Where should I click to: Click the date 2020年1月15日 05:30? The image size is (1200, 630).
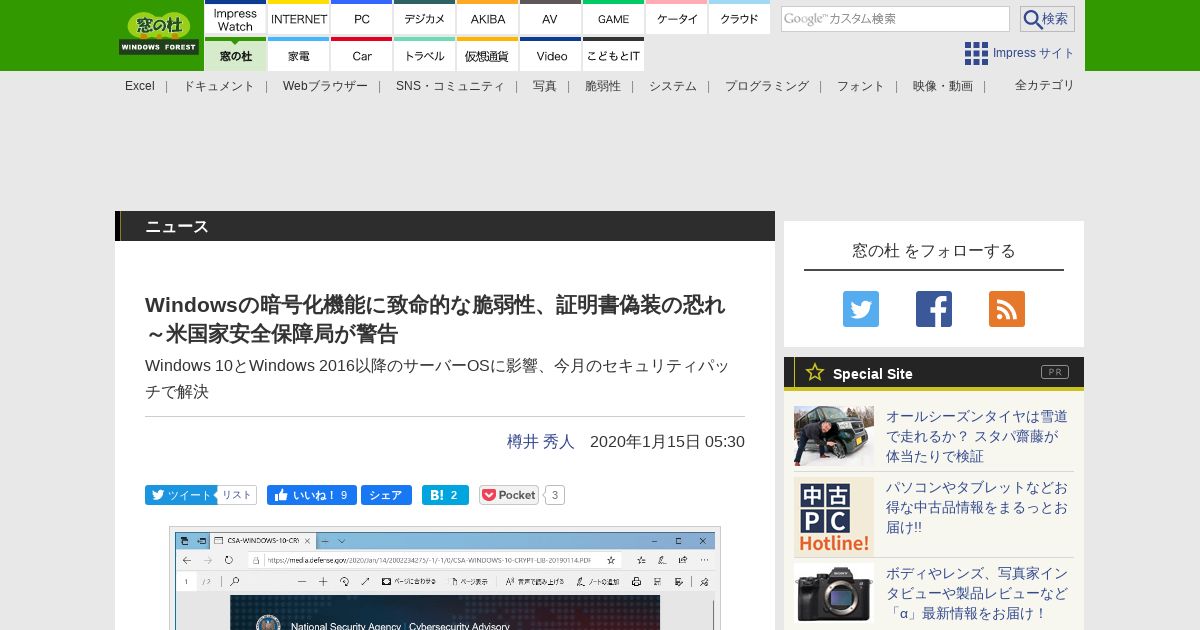pyautogui.click(x=667, y=441)
